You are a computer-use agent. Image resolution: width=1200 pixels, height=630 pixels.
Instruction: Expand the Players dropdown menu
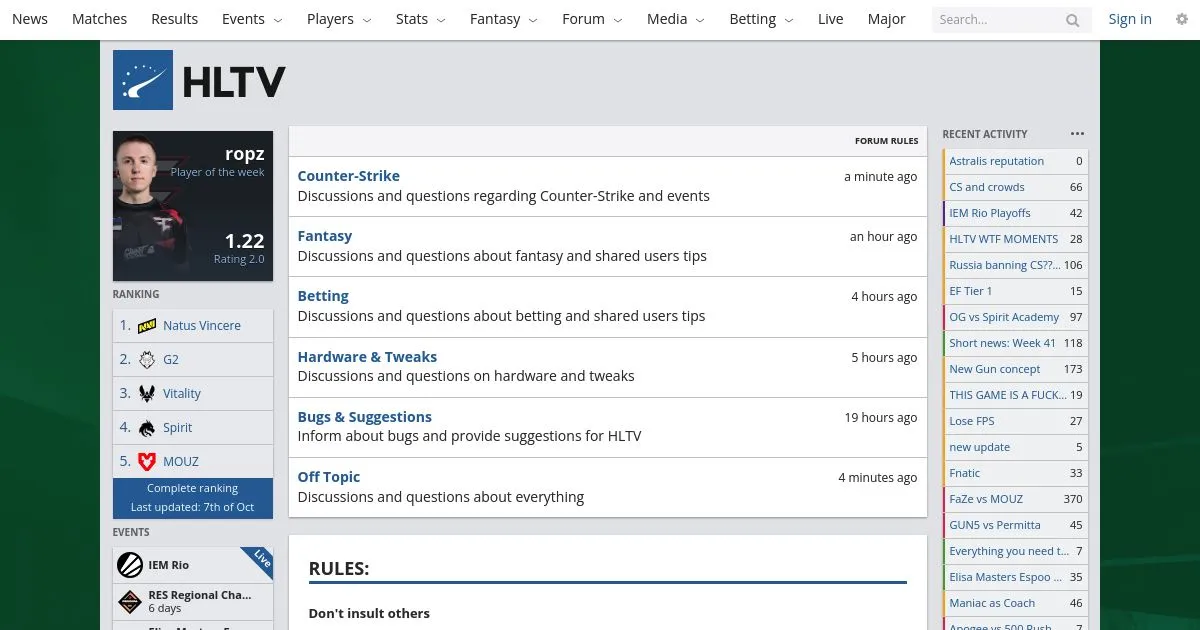point(339,19)
